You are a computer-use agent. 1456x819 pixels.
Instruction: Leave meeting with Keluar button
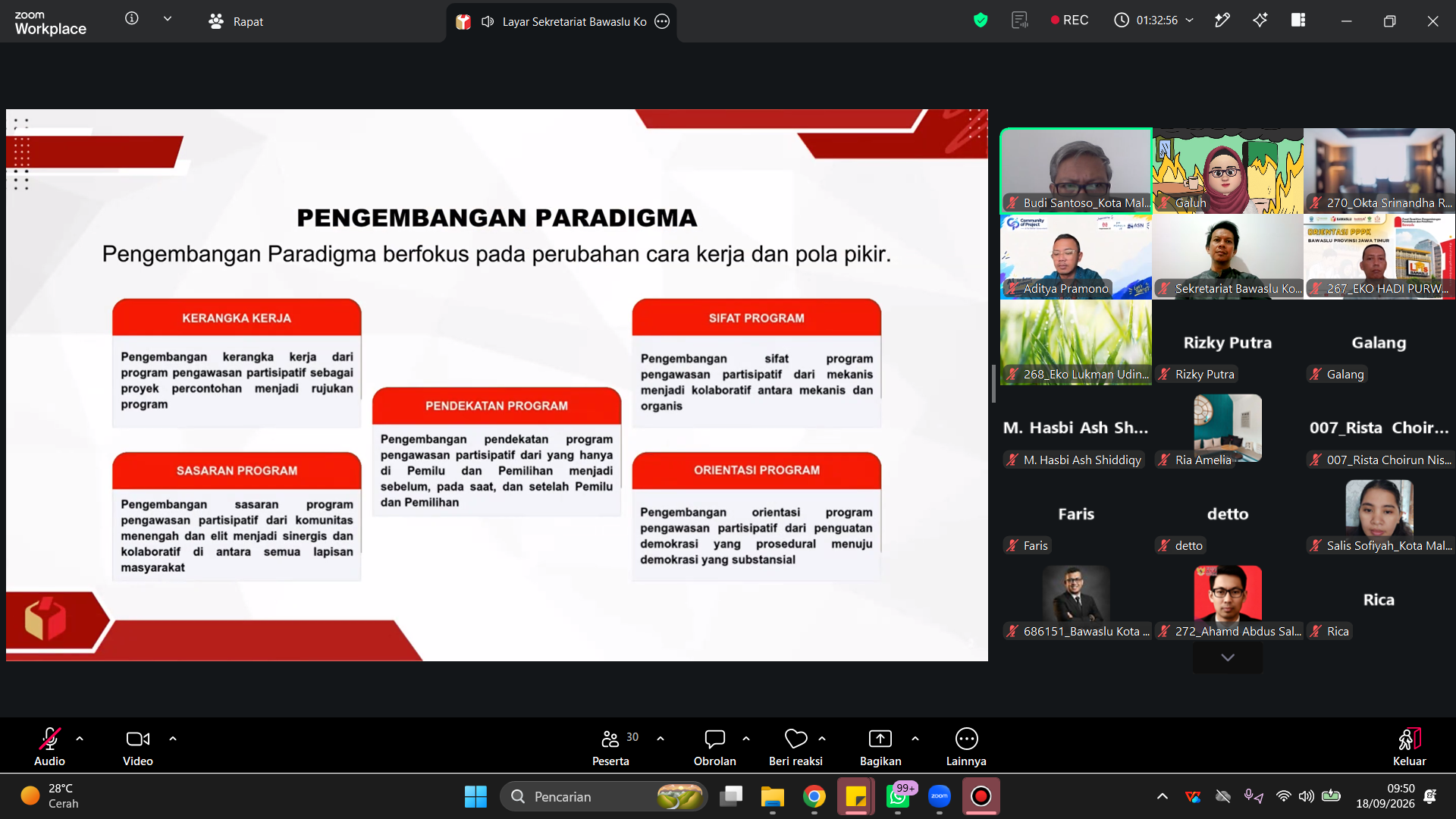[1410, 747]
